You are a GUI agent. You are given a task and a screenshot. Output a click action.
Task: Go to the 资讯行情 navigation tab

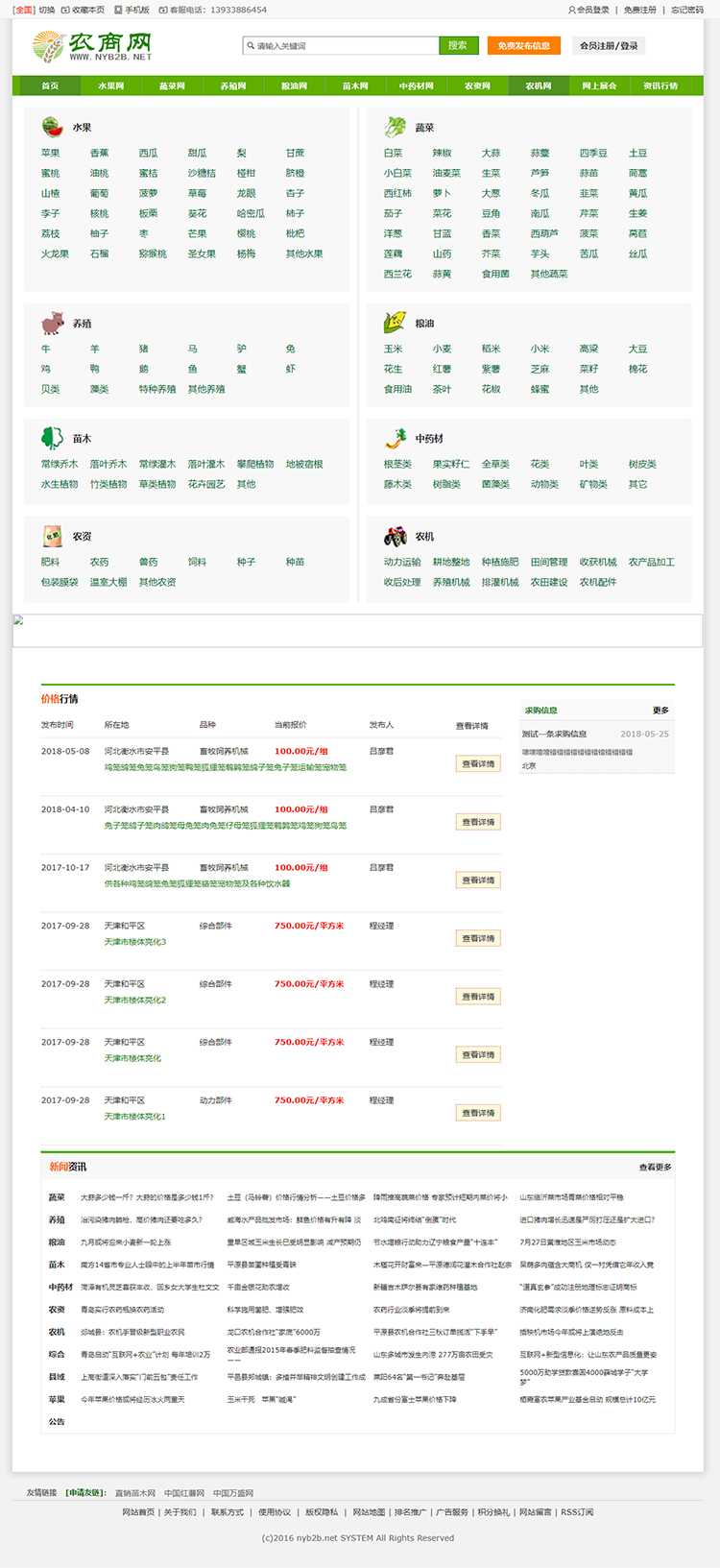tap(660, 85)
